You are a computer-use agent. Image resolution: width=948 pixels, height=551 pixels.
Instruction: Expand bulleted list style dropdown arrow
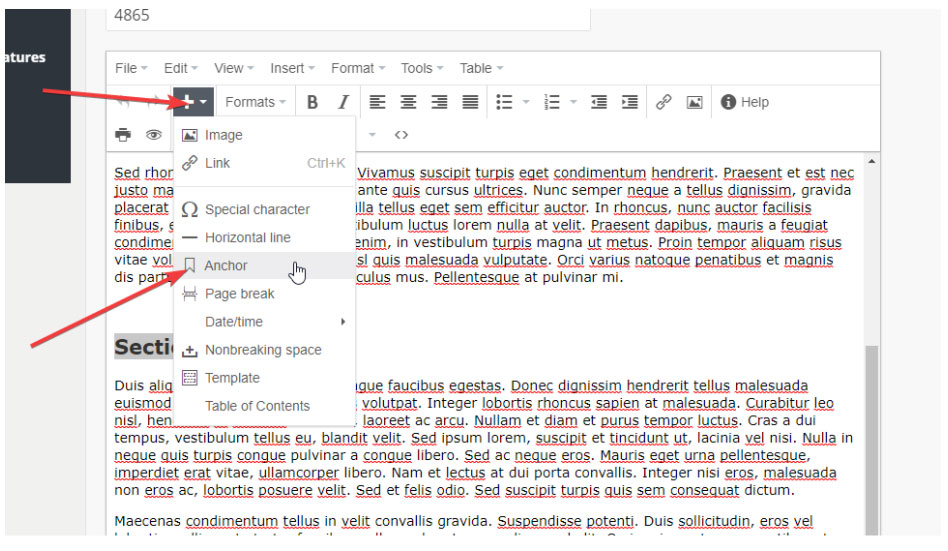click(526, 102)
